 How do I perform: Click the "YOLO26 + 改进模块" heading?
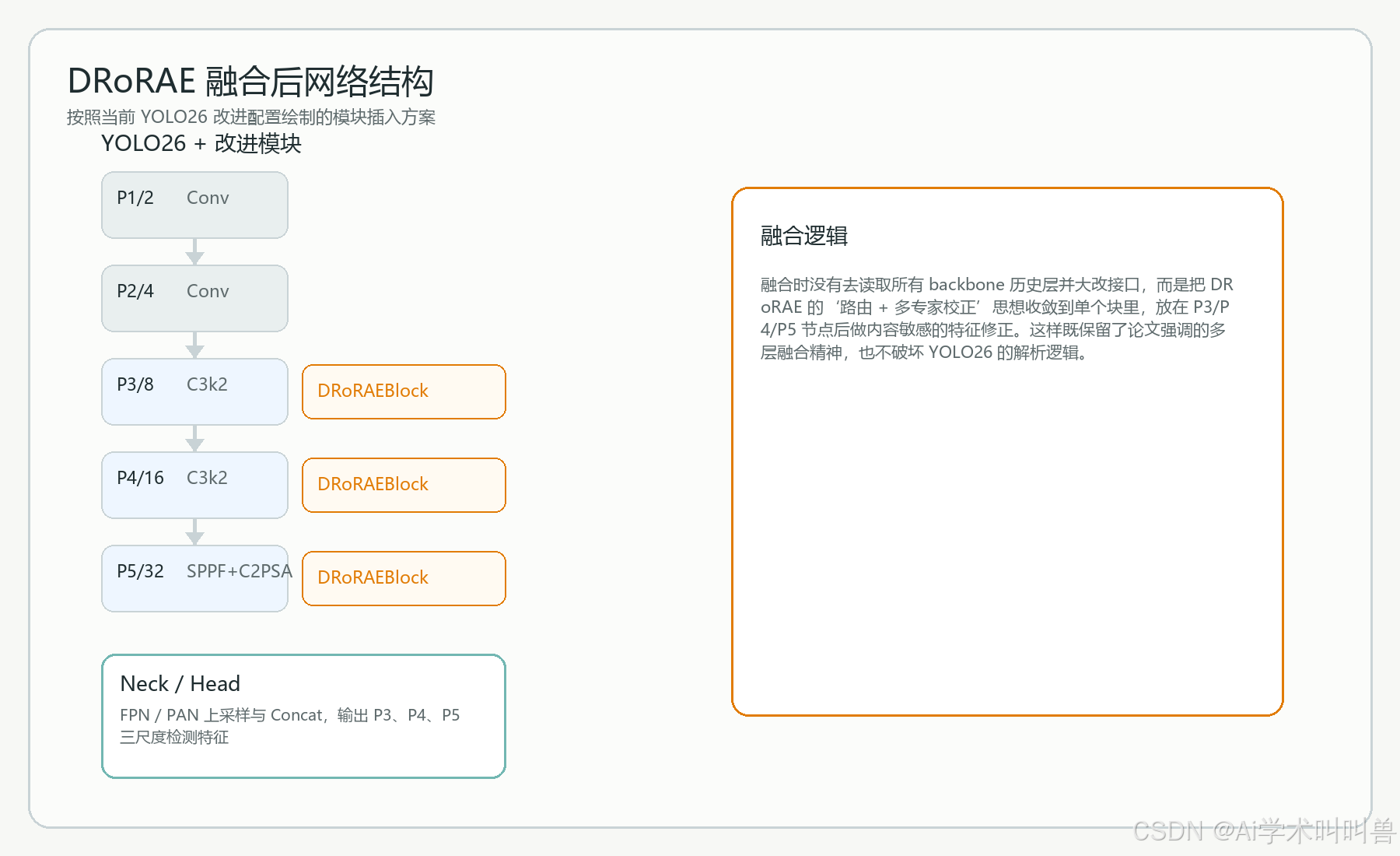pyautogui.click(x=201, y=143)
